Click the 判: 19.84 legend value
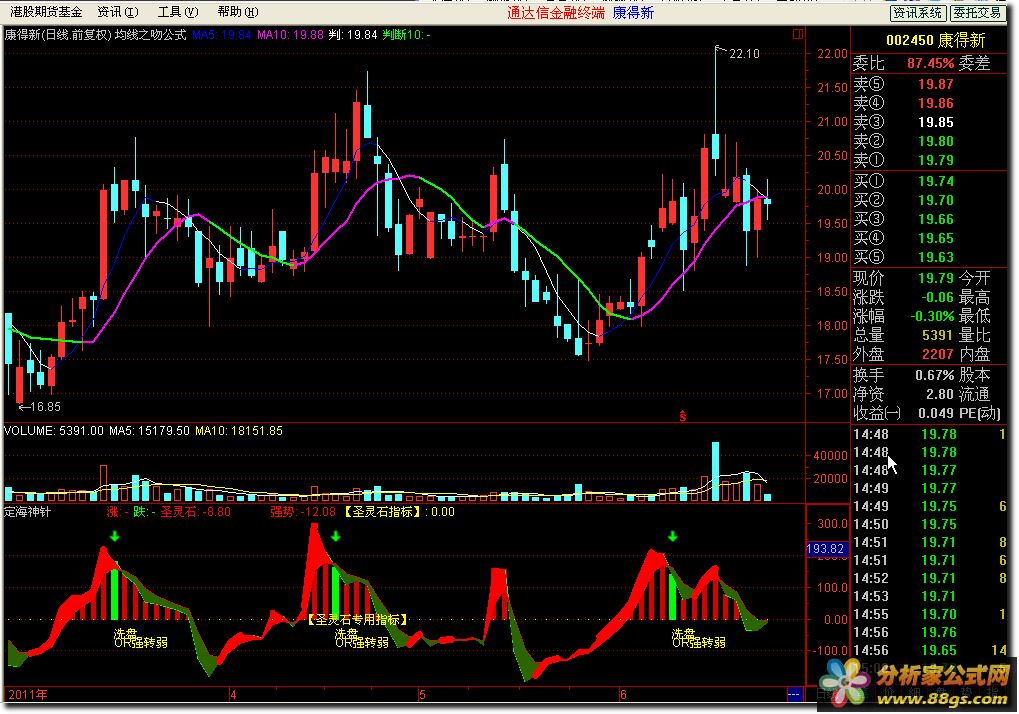 [353, 34]
